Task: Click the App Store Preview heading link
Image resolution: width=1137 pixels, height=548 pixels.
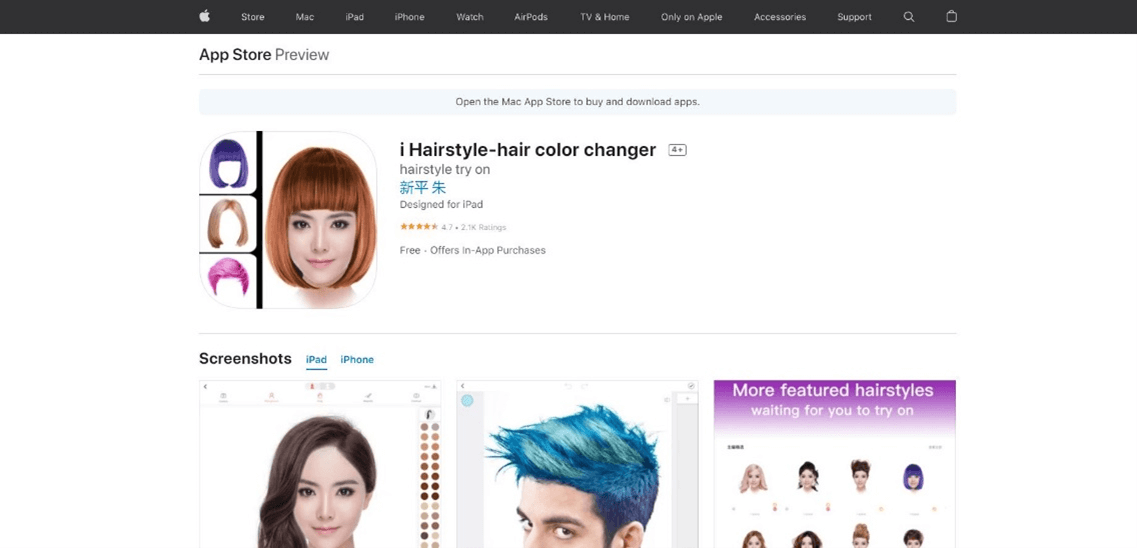Action: click(x=264, y=54)
